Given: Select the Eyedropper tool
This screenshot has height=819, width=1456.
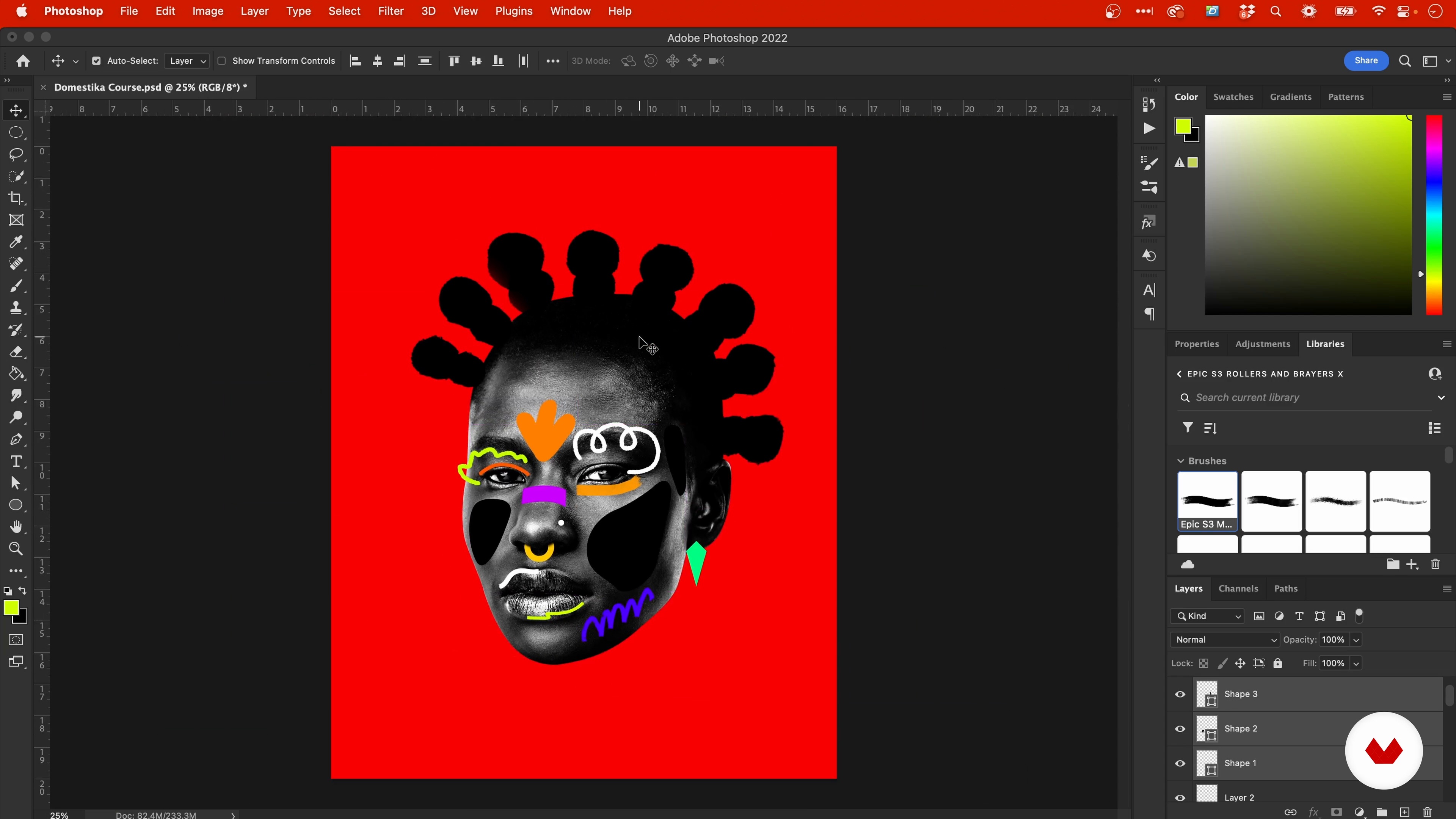Looking at the screenshot, I should 16,242.
